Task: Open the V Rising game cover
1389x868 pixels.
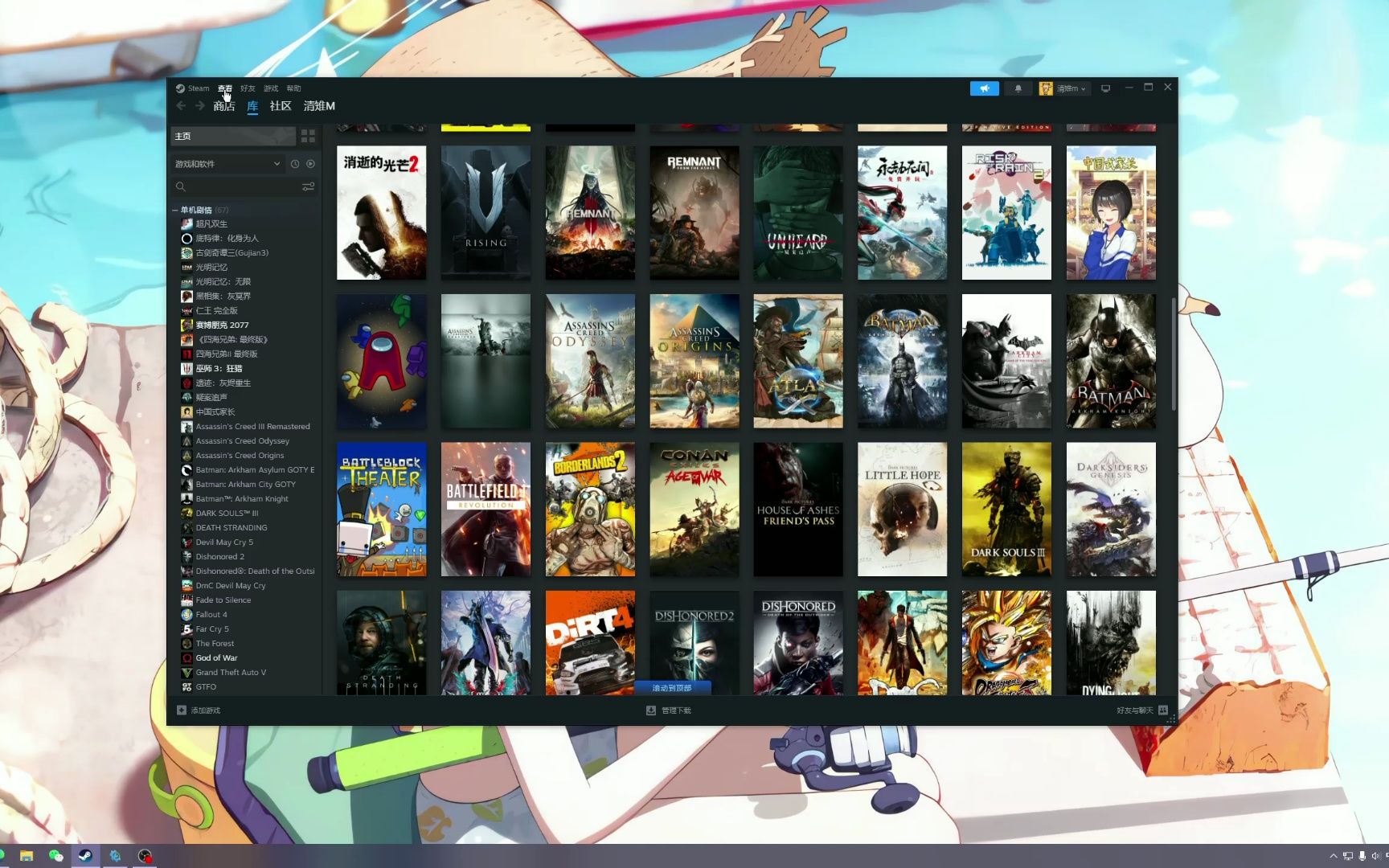Action: coord(486,213)
